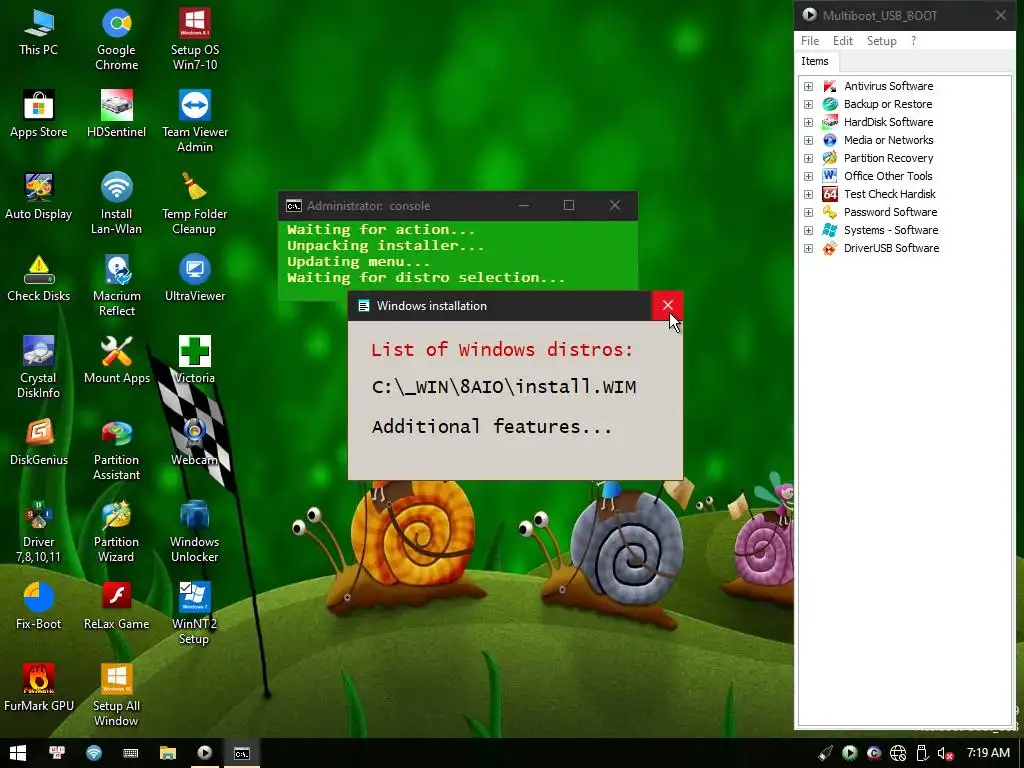Open the ? help menu

pyautogui.click(x=914, y=40)
